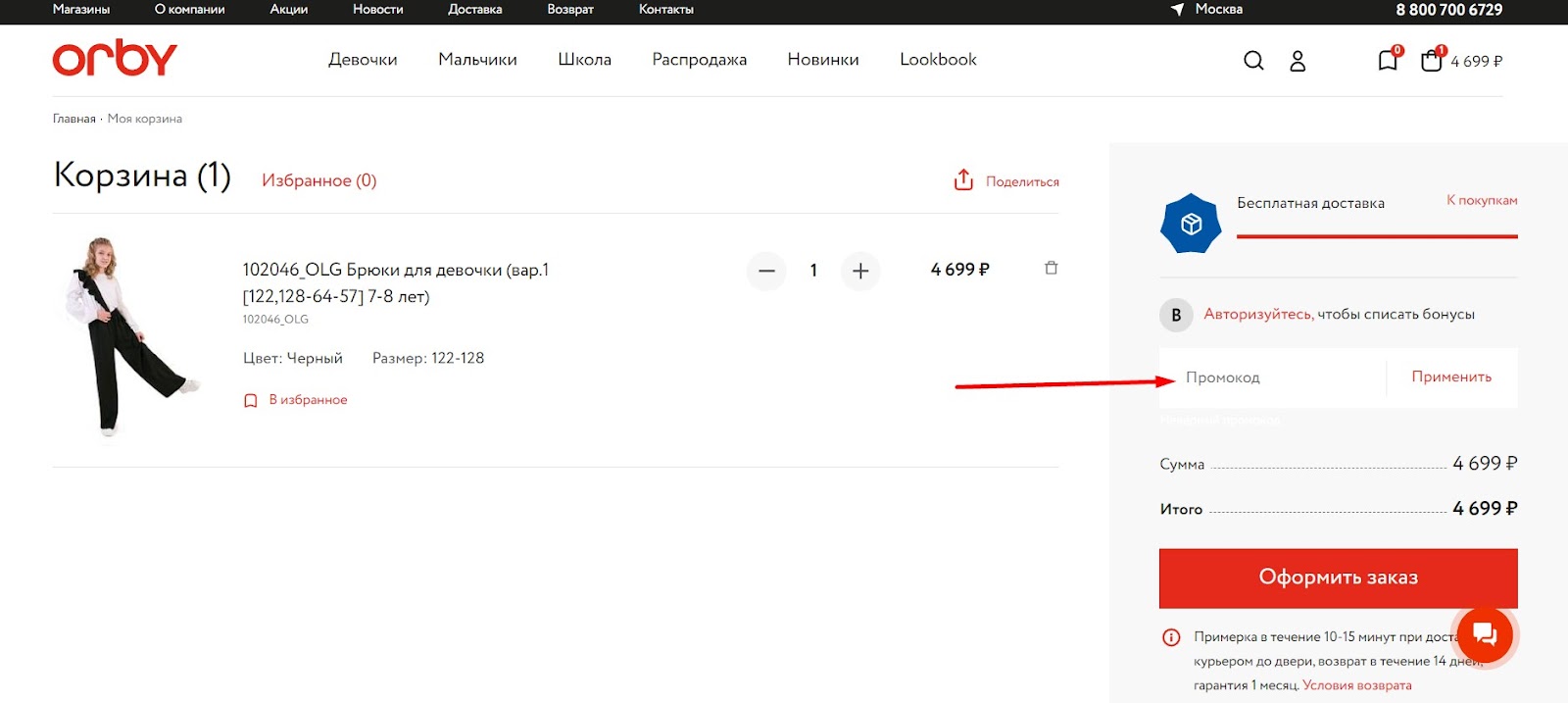Select the Москва city selector
This screenshot has width=1568, height=703.
(1219, 9)
